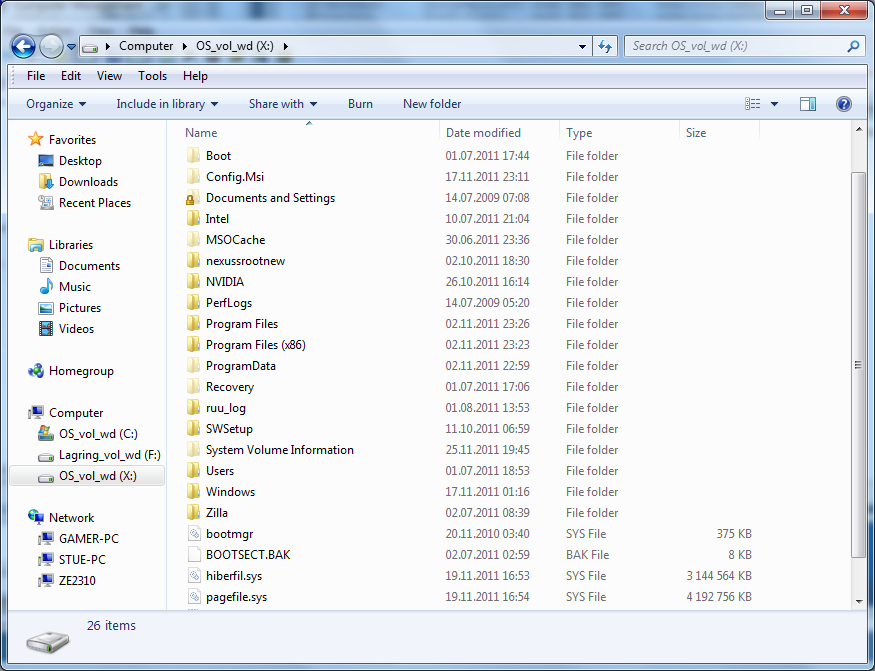Click the vertical scrollbar thumb
The width and height of the screenshot is (875, 671).
(859, 365)
